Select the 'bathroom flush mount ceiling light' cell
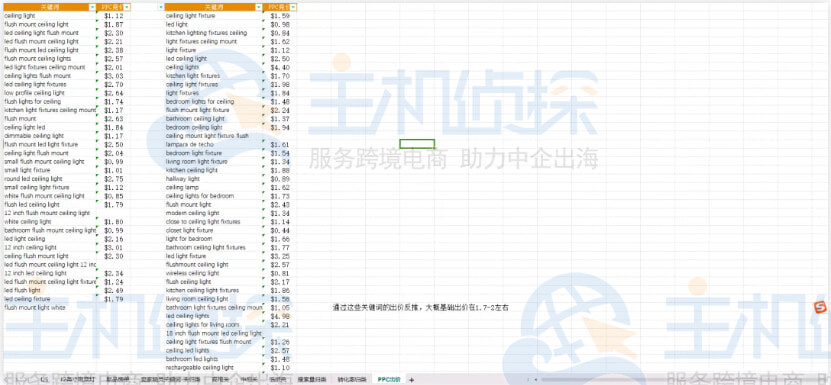 point(50,230)
